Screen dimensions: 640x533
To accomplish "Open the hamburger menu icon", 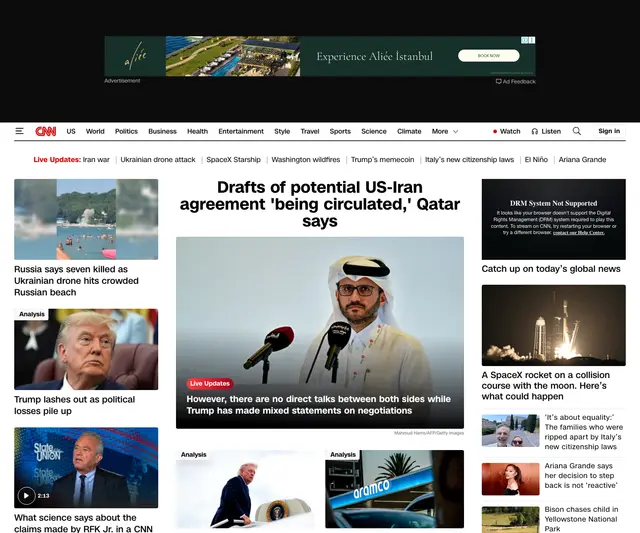I will click(x=19, y=131).
